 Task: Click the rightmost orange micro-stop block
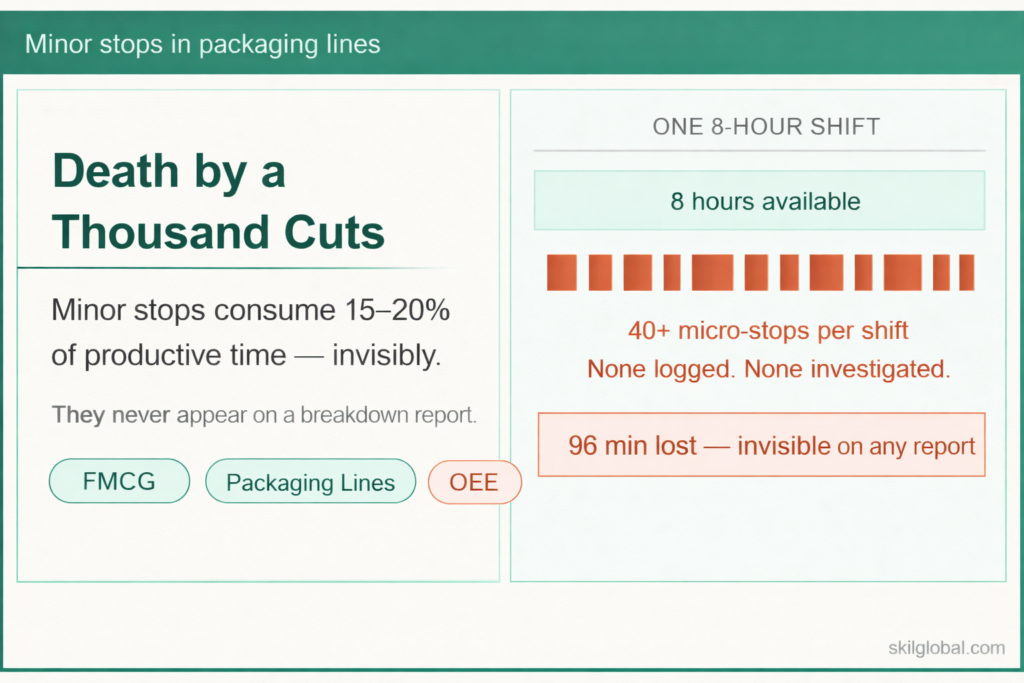pos(966,272)
